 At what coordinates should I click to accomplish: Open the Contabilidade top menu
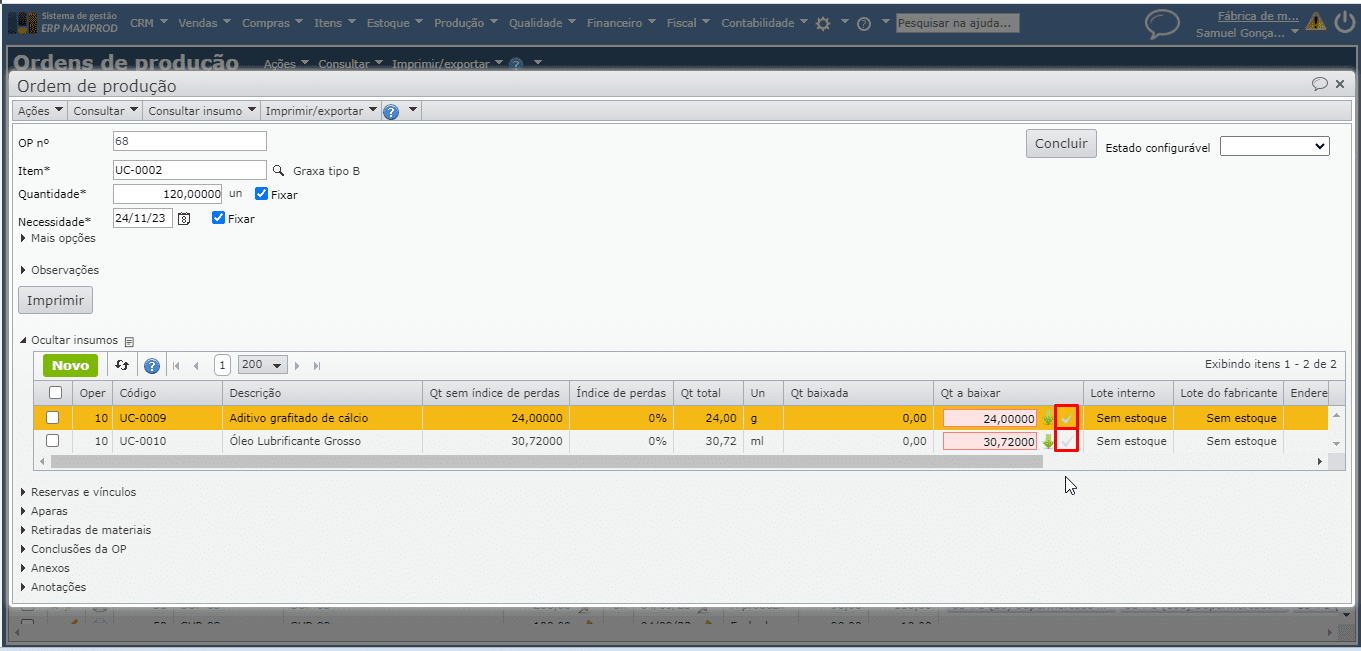765,23
